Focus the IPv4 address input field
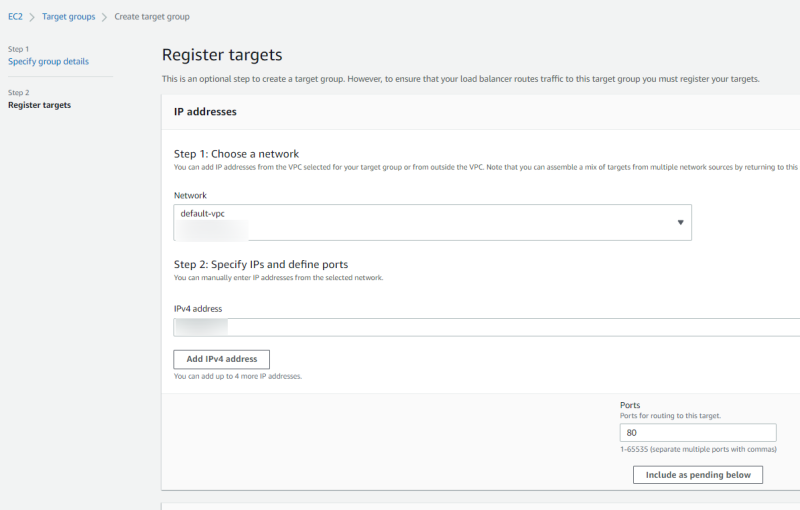 pyautogui.click(x=500, y=327)
